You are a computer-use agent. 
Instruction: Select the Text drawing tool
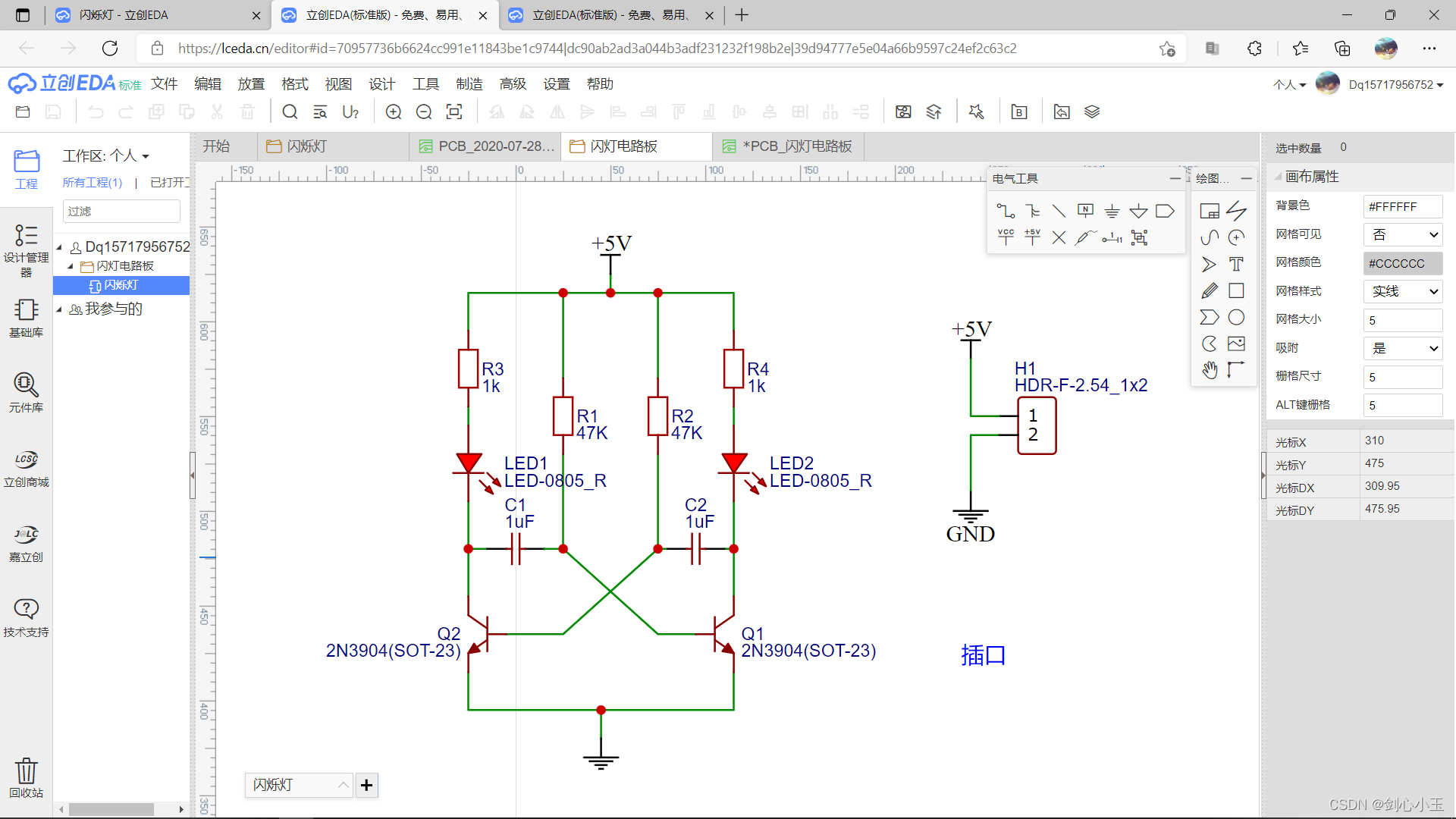[1236, 264]
